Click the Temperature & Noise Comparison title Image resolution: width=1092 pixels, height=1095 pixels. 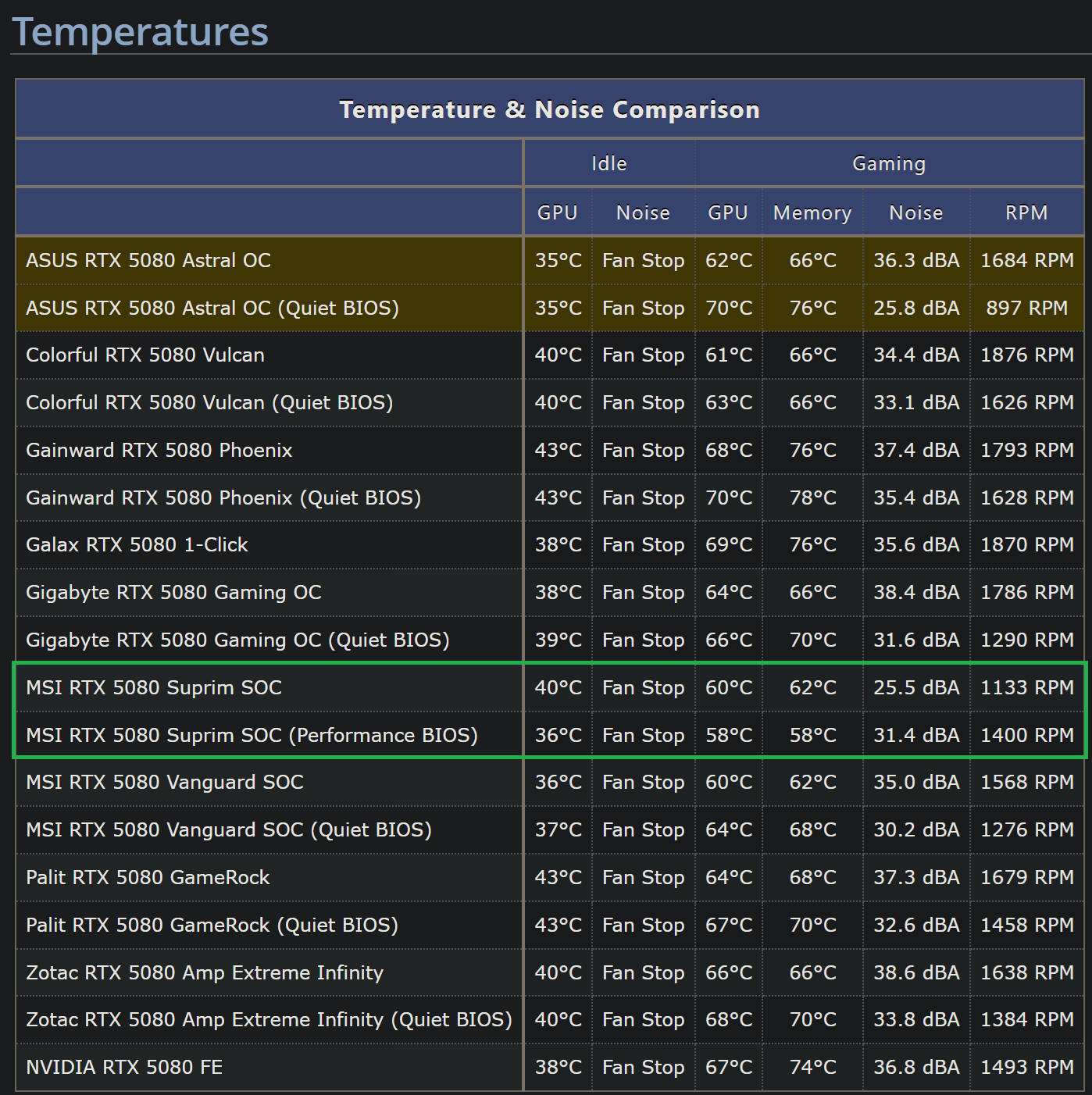tap(549, 109)
